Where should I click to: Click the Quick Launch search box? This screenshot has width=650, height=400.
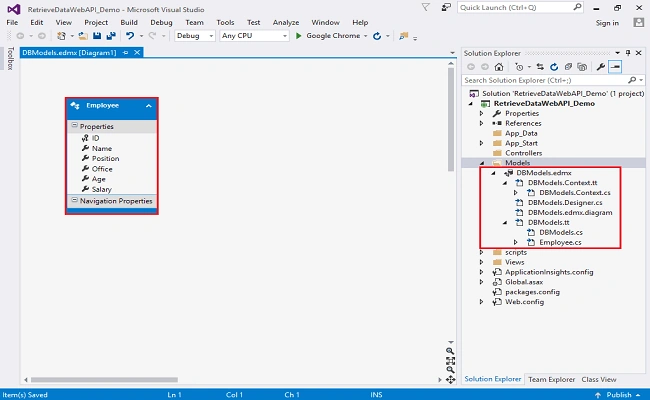(520, 7)
